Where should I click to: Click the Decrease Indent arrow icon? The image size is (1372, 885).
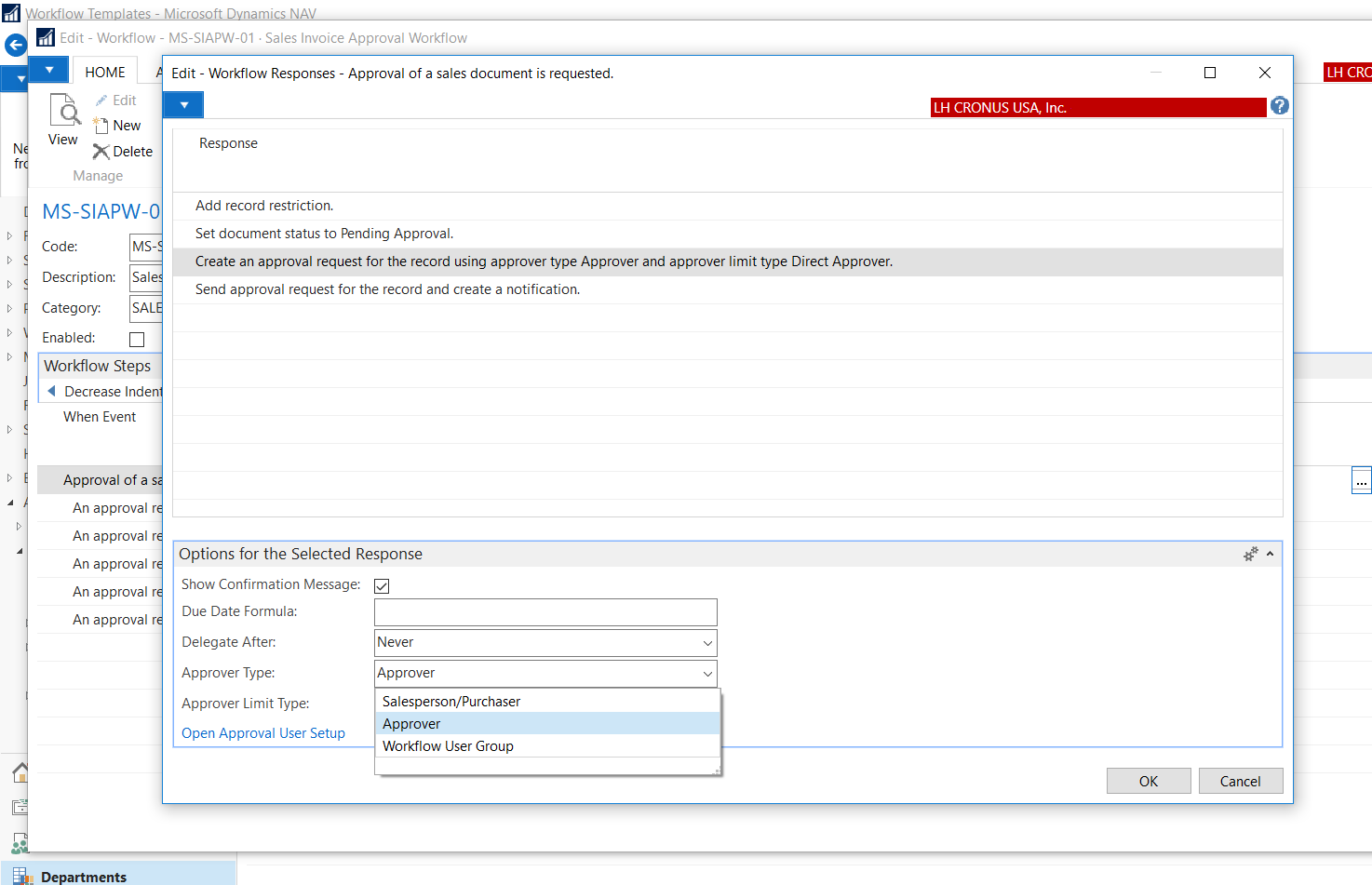[x=52, y=392]
